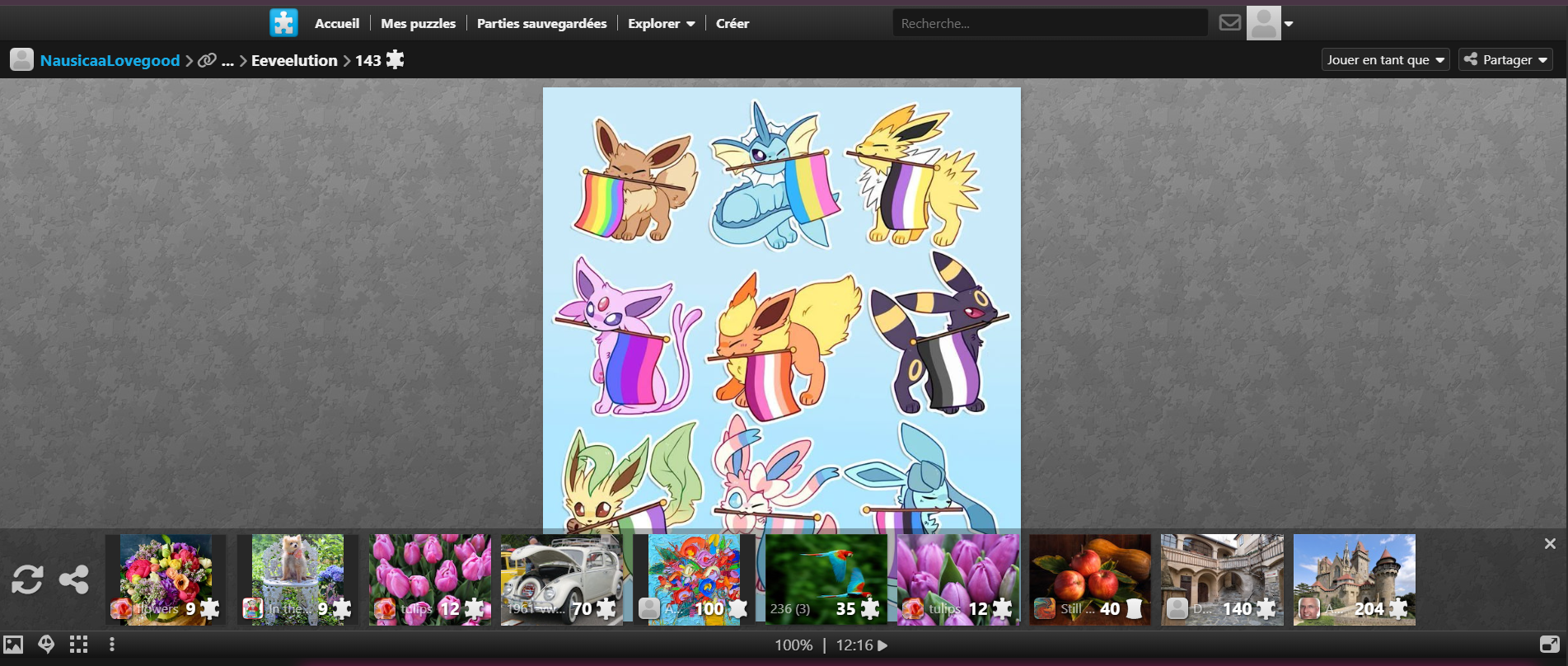Click author avatar on 'In the...' thumbnail

click(x=253, y=609)
